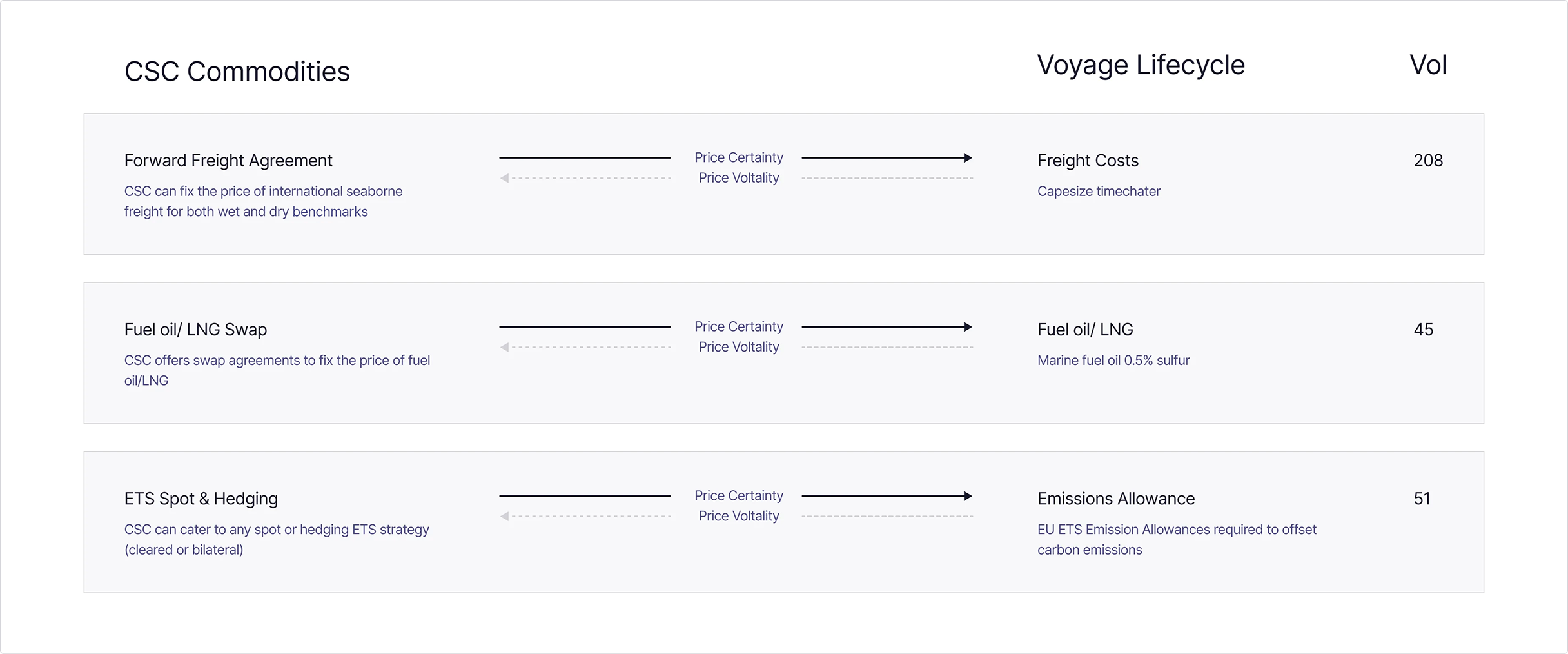This screenshot has height=654, width=1568.
Task: Click the Voyage Lifecycle column heading
Action: coord(1141,65)
